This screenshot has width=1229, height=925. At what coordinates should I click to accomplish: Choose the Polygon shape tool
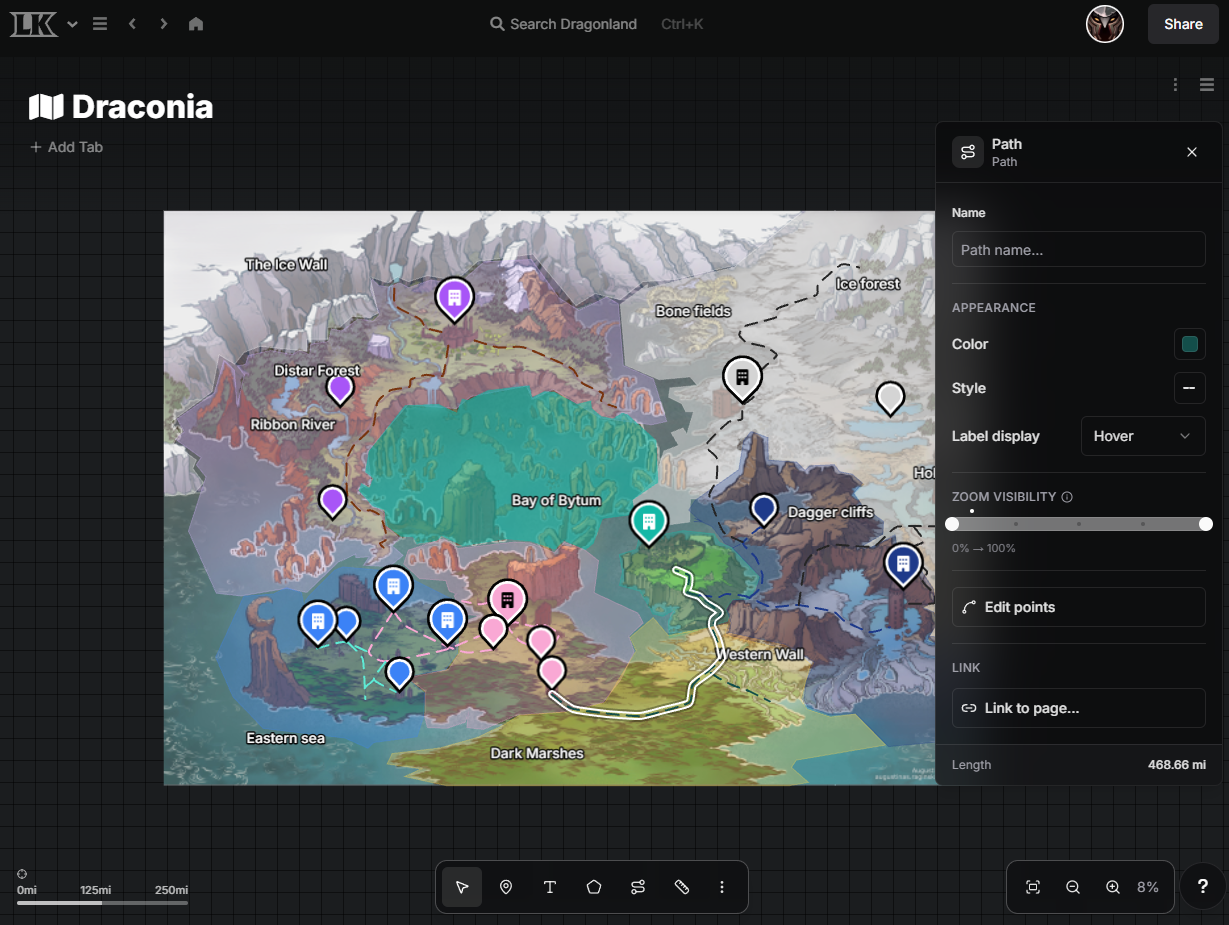click(594, 887)
